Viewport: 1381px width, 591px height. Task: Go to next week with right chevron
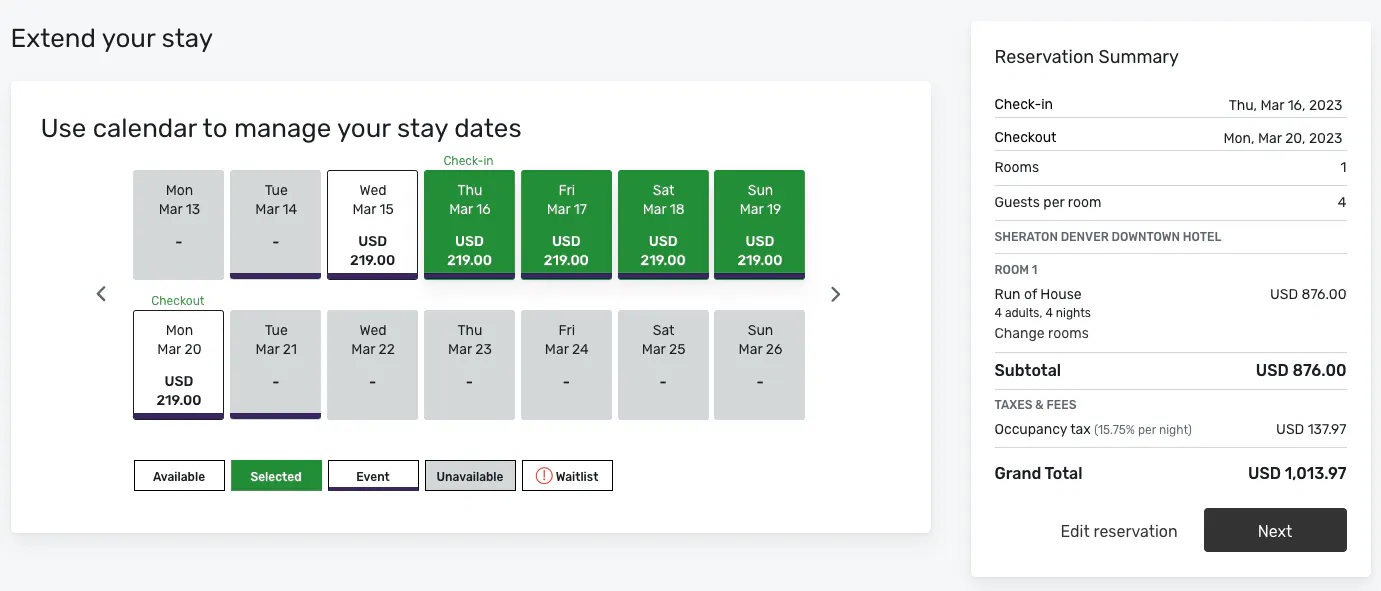pos(836,294)
